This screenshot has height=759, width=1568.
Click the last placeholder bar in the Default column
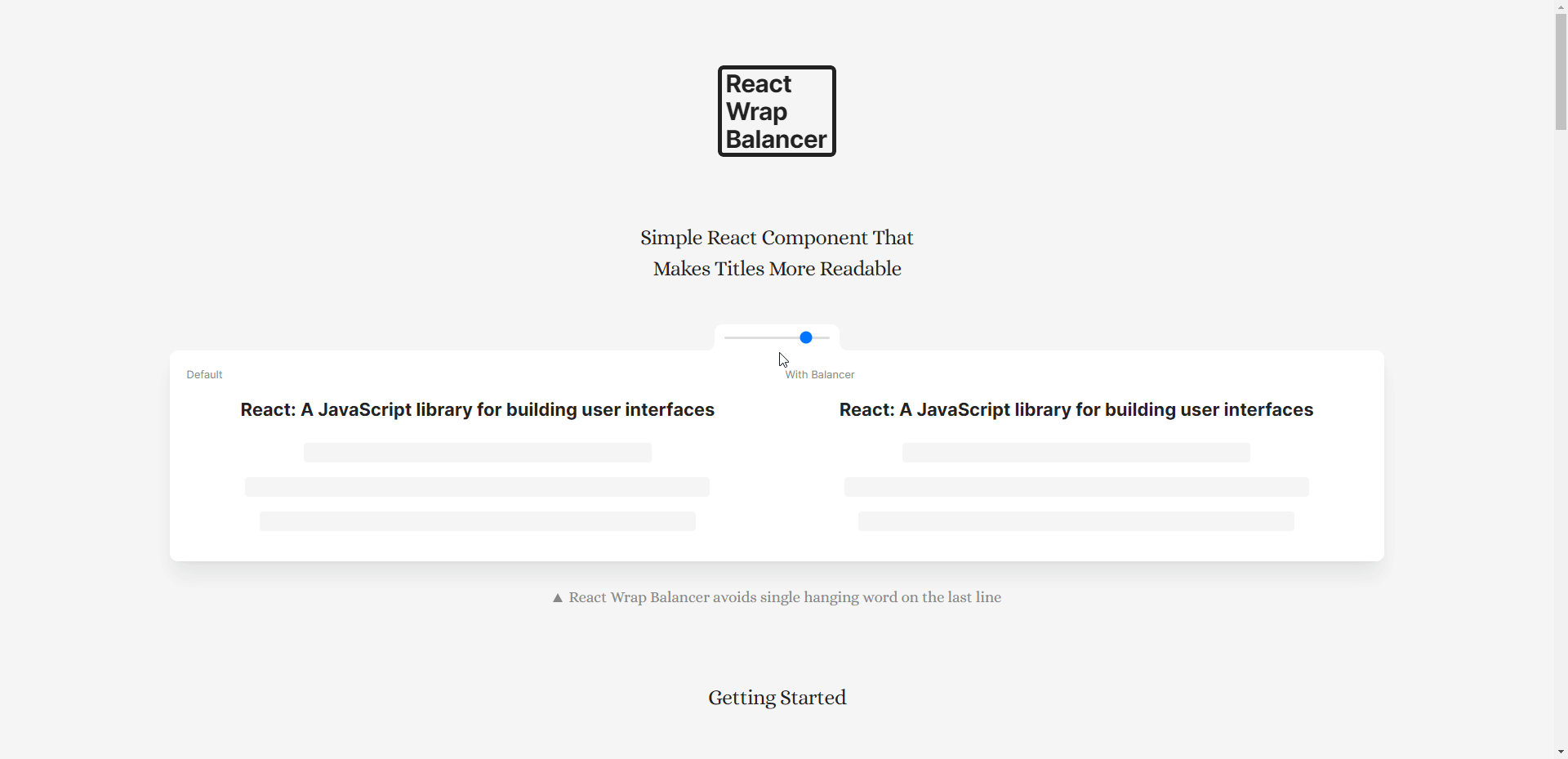(x=478, y=521)
